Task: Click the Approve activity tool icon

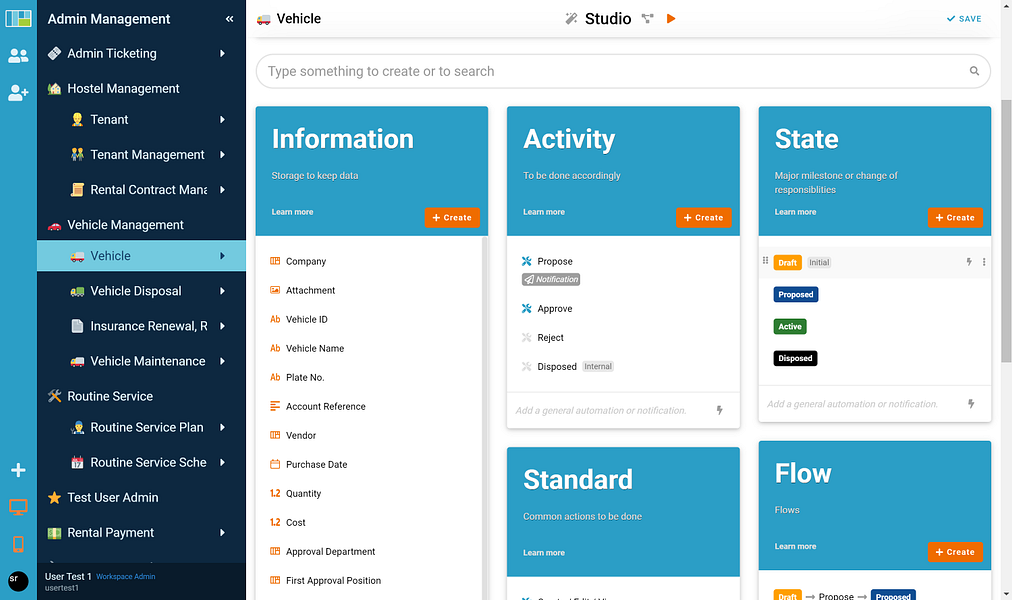Action: point(527,308)
